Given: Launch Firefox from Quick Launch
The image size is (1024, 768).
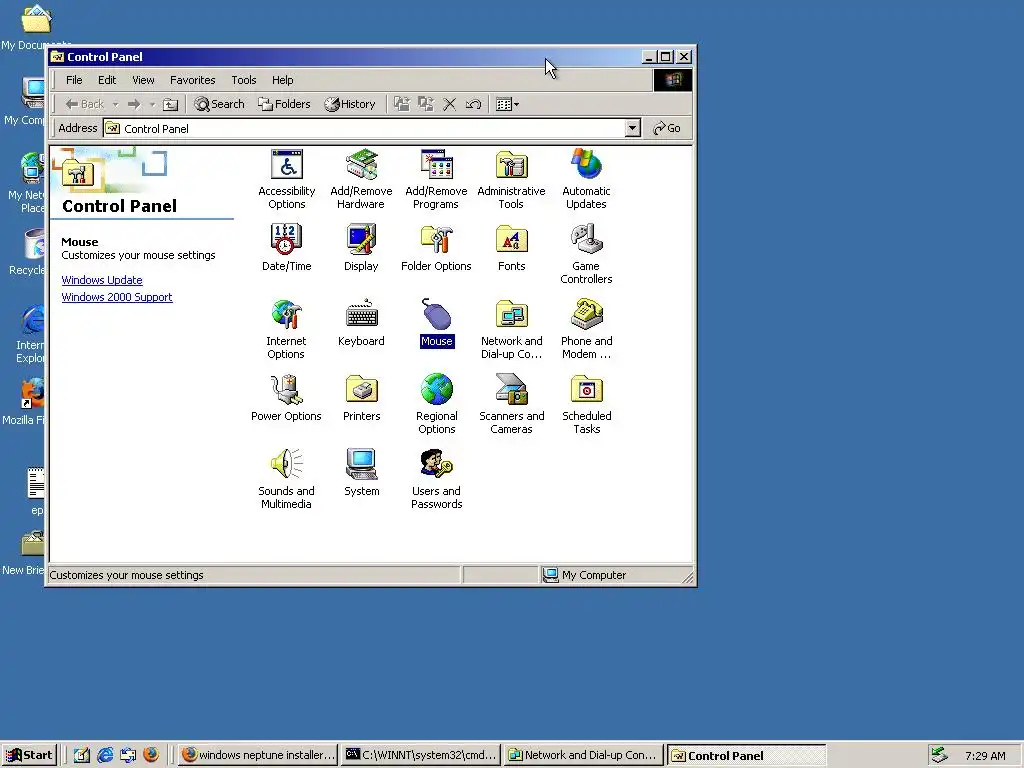Looking at the screenshot, I should 151,755.
